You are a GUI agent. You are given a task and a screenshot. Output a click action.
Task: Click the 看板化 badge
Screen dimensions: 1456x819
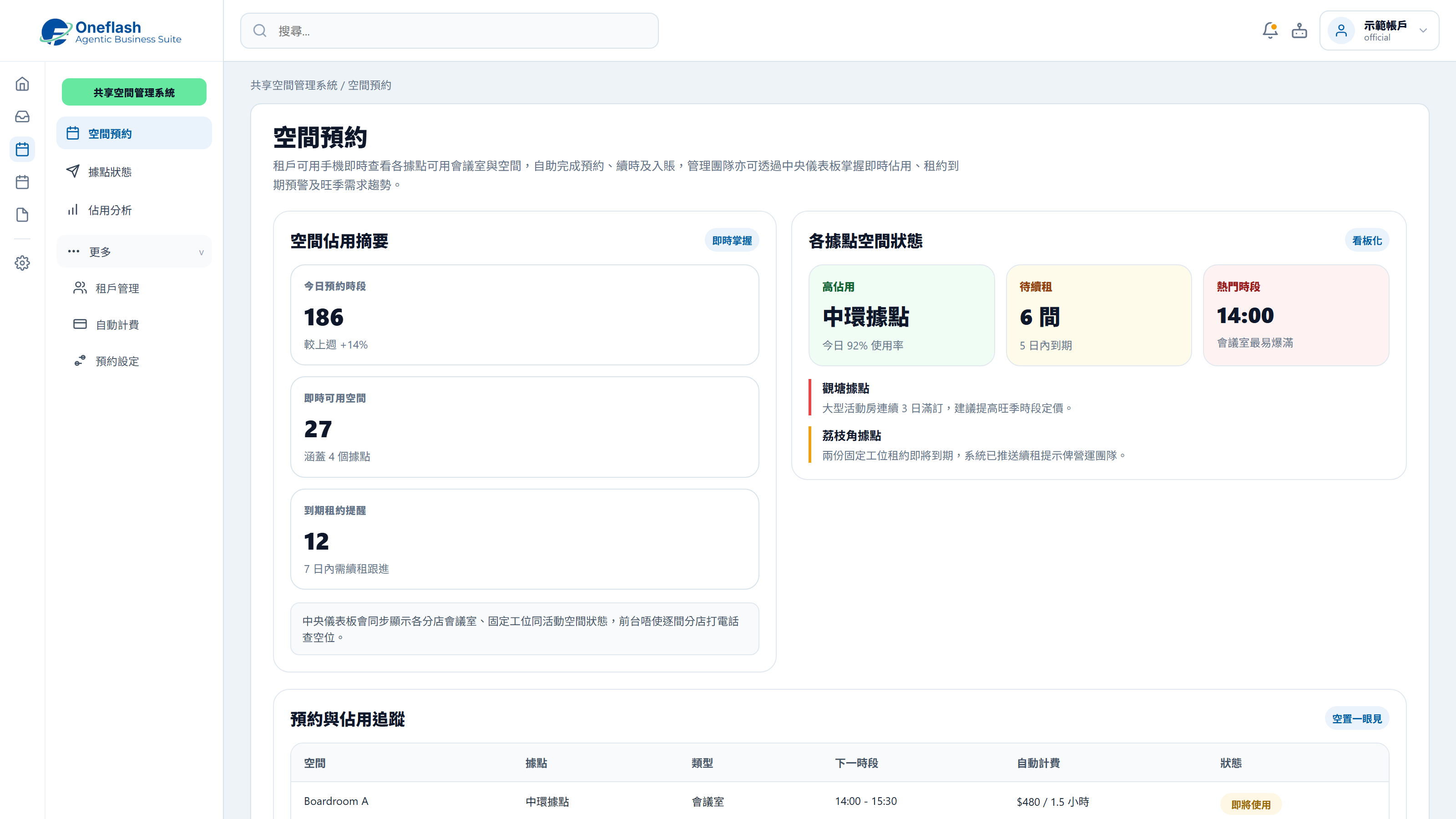1367,241
